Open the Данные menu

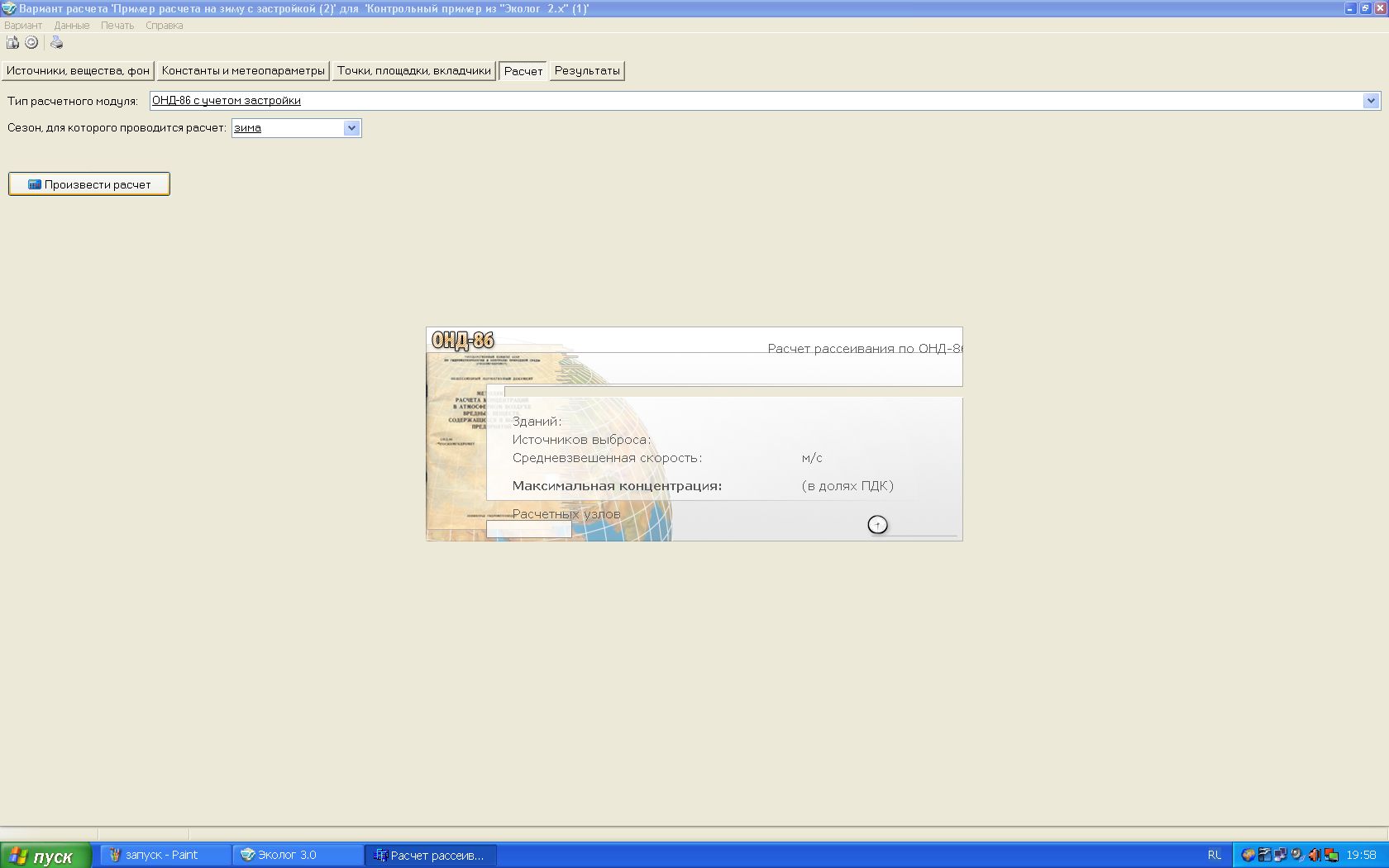72,26
